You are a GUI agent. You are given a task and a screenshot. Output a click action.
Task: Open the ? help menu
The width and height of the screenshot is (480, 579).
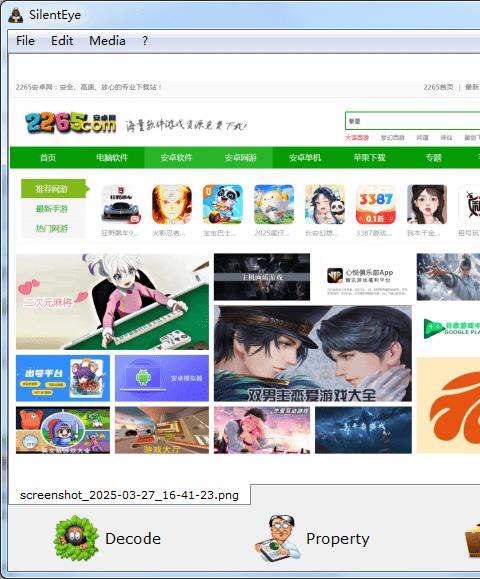(x=145, y=41)
